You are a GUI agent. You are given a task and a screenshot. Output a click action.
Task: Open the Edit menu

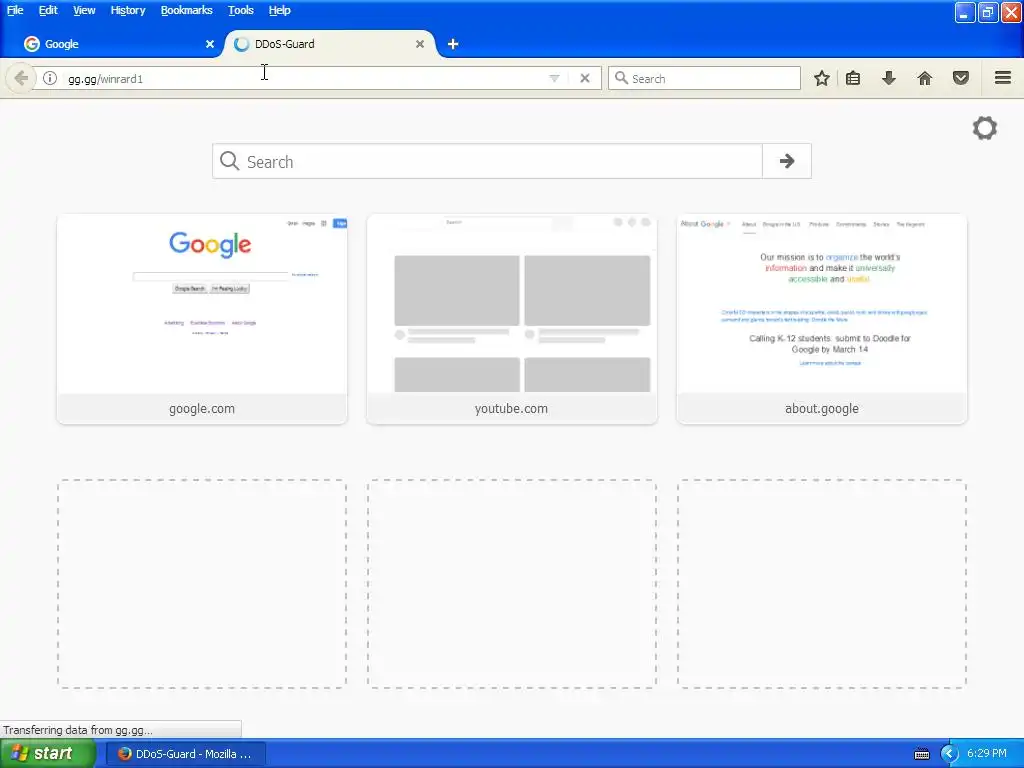click(x=48, y=10)
